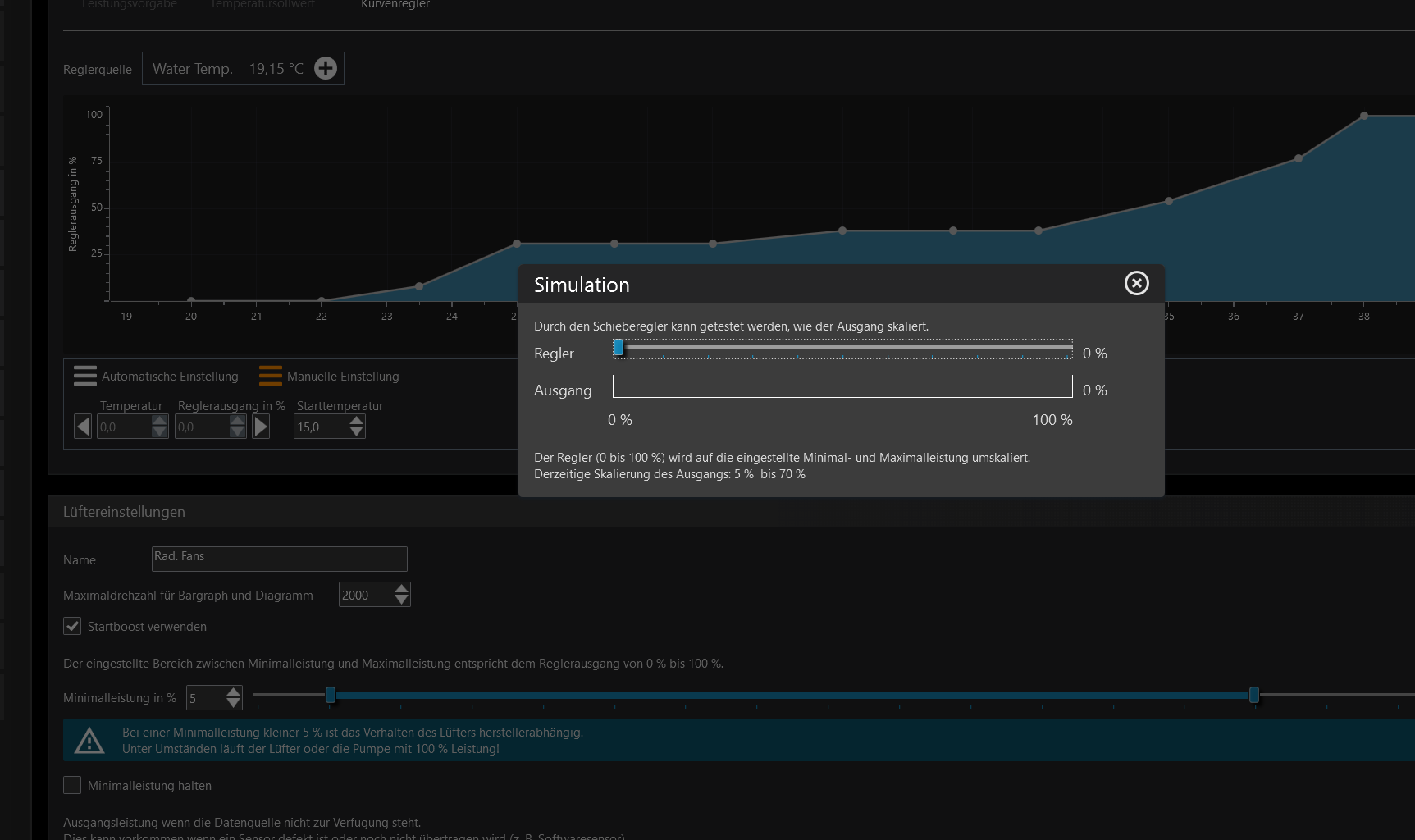The width and height of the screenshot is (1415, 840).
Task: Select curve point at 38 degrees
Action: coord(1363,116)
